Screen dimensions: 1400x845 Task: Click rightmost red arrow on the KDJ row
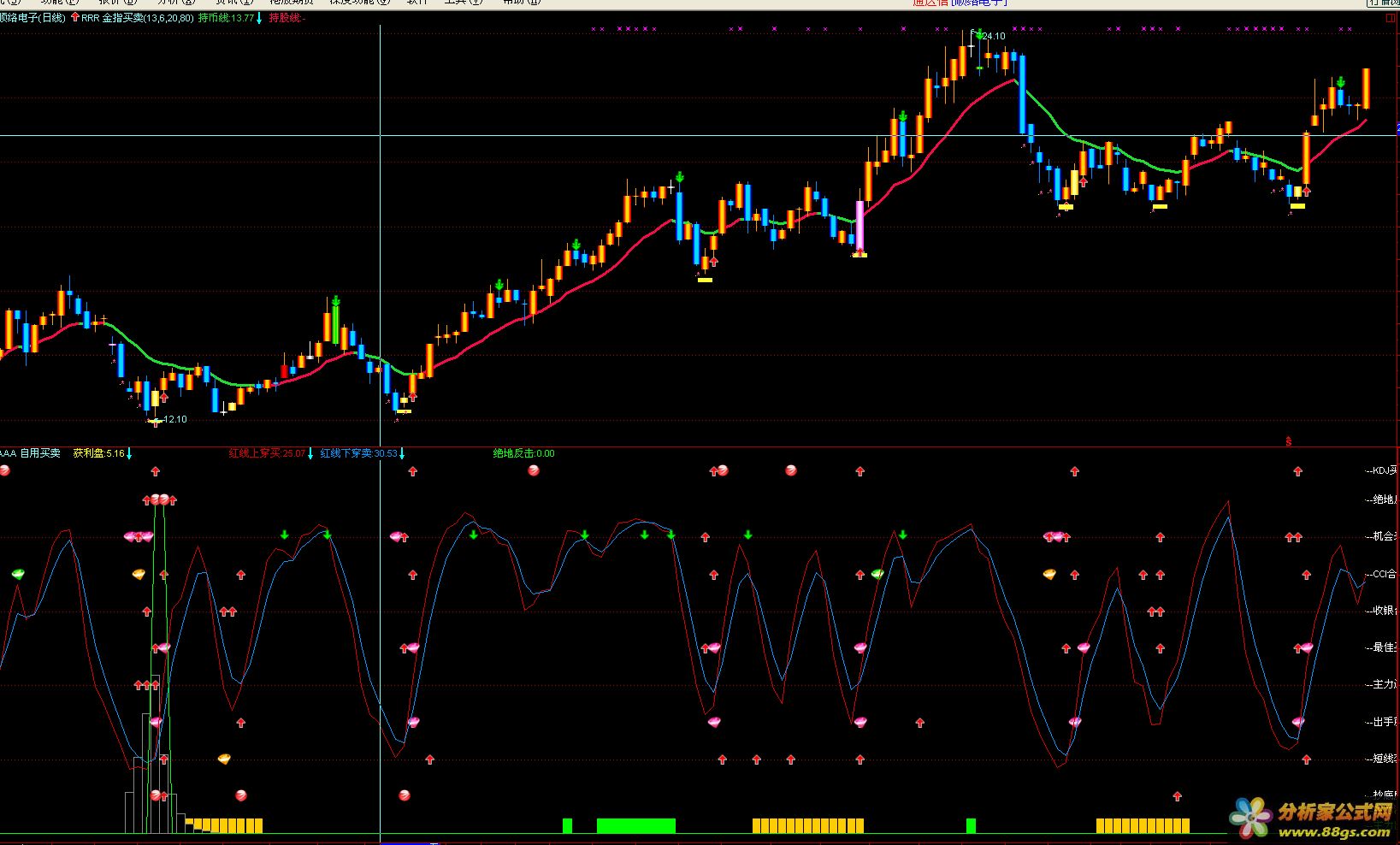point(1298,470)
